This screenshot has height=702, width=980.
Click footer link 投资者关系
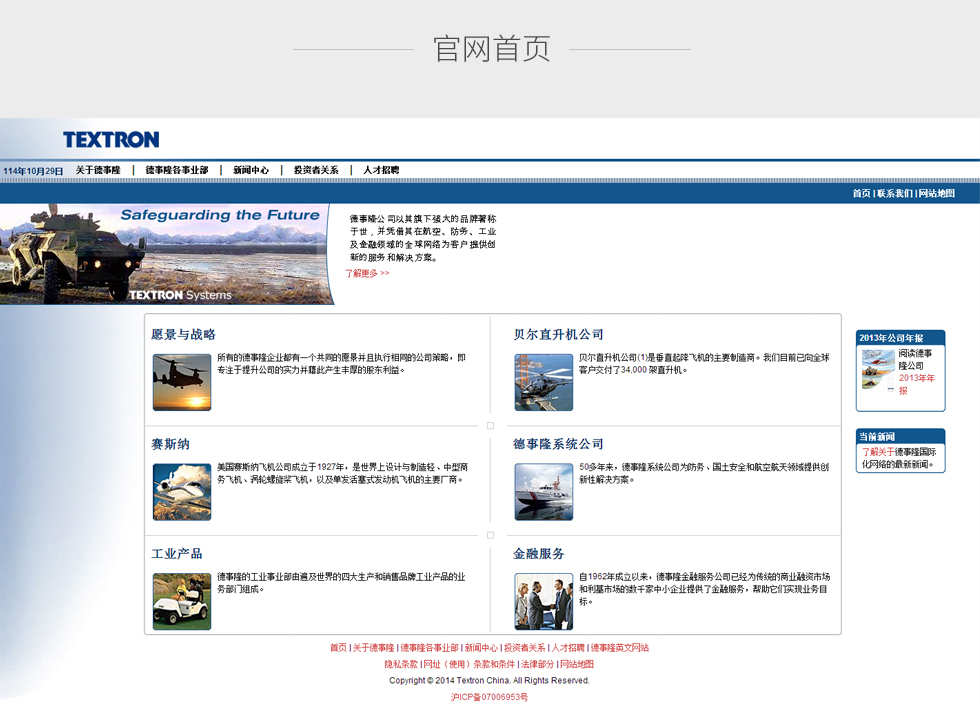(524, 648)
